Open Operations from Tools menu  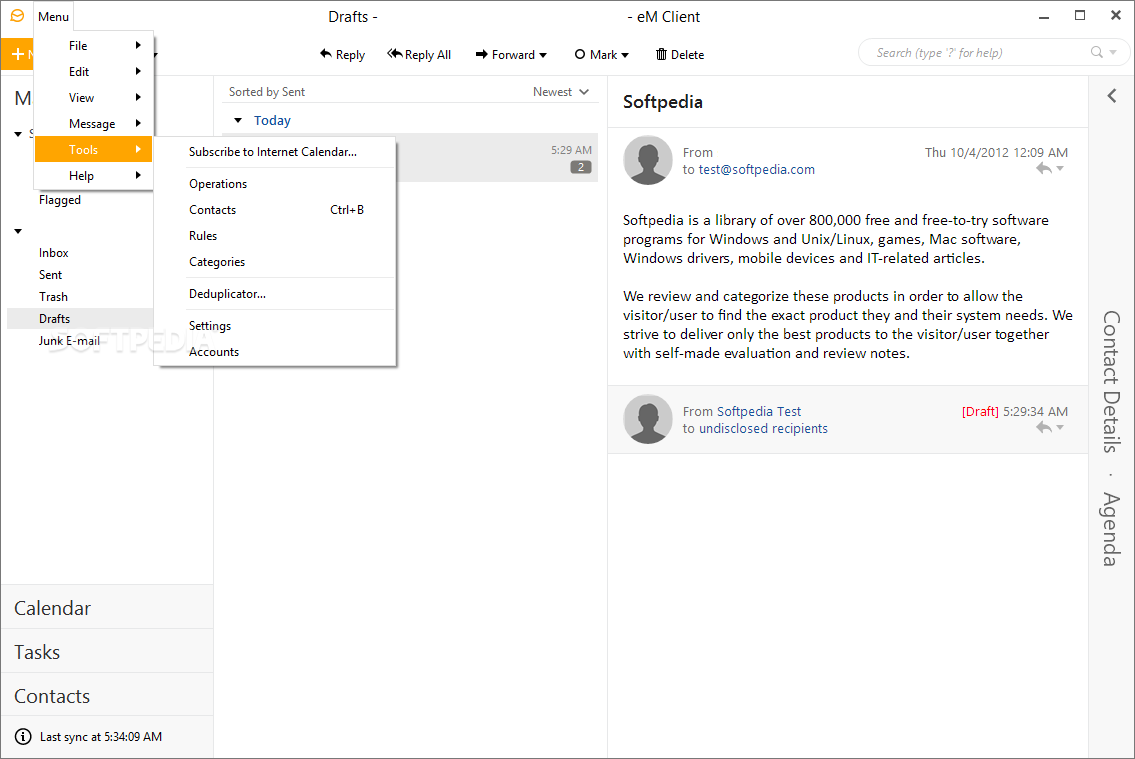point(275,184)
